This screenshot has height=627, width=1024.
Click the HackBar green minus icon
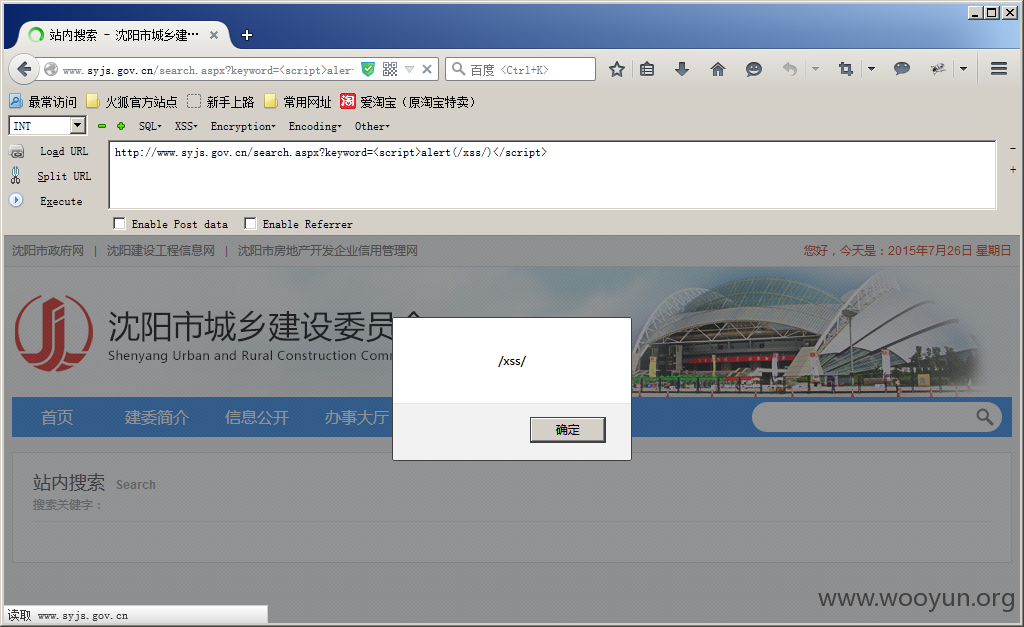(102, 126)
